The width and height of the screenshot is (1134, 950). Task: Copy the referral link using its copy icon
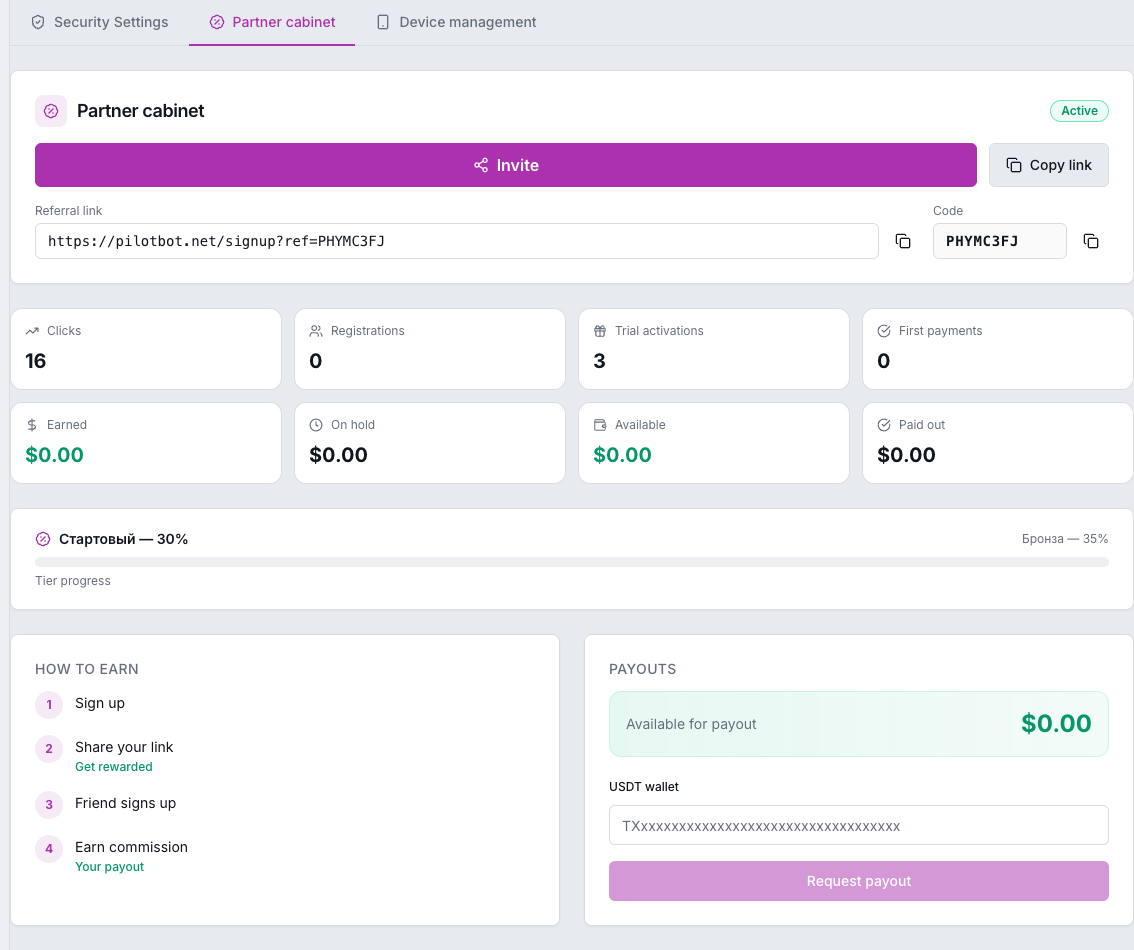click(x=903, y=241)
